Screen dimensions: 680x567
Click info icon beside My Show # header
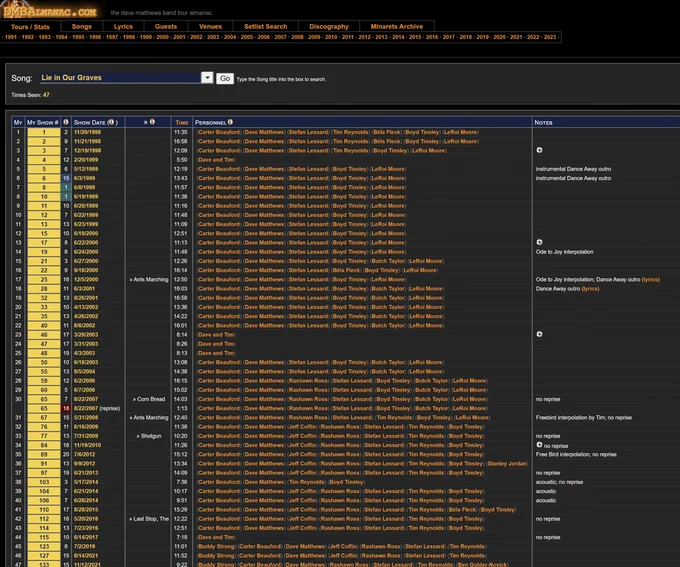tap(66, 122)
